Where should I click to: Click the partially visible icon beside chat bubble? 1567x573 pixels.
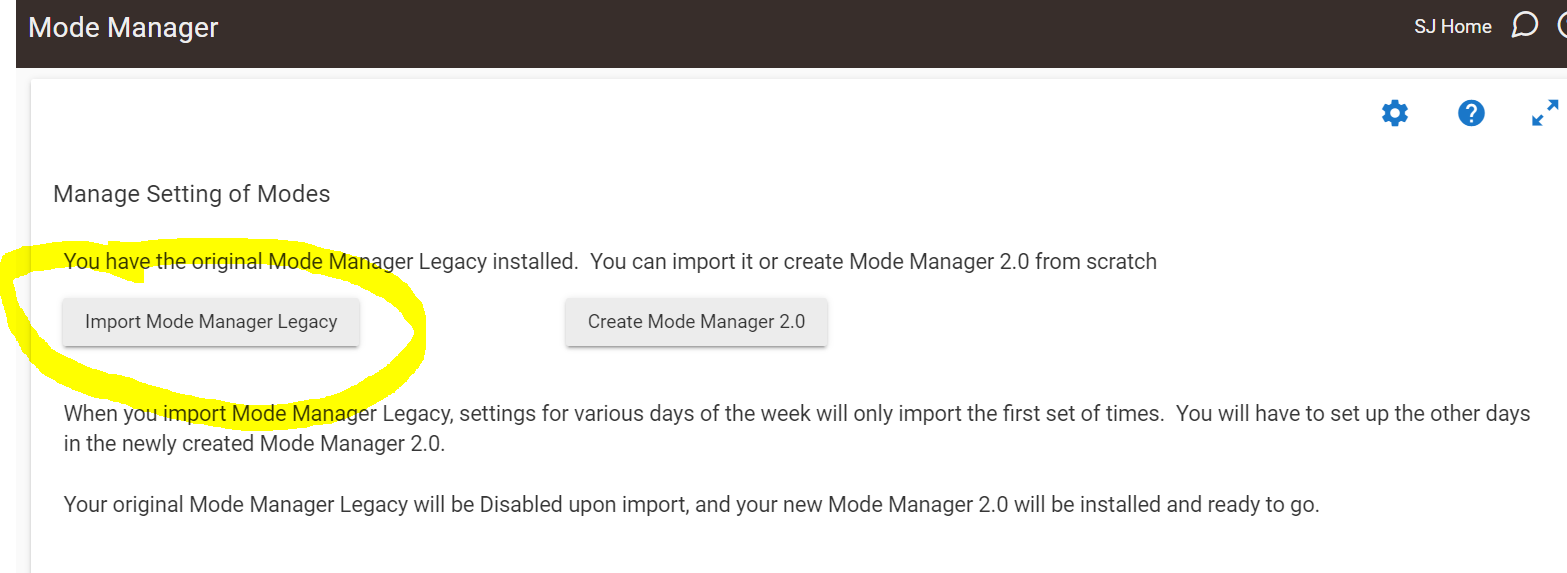coord(1562,26)
